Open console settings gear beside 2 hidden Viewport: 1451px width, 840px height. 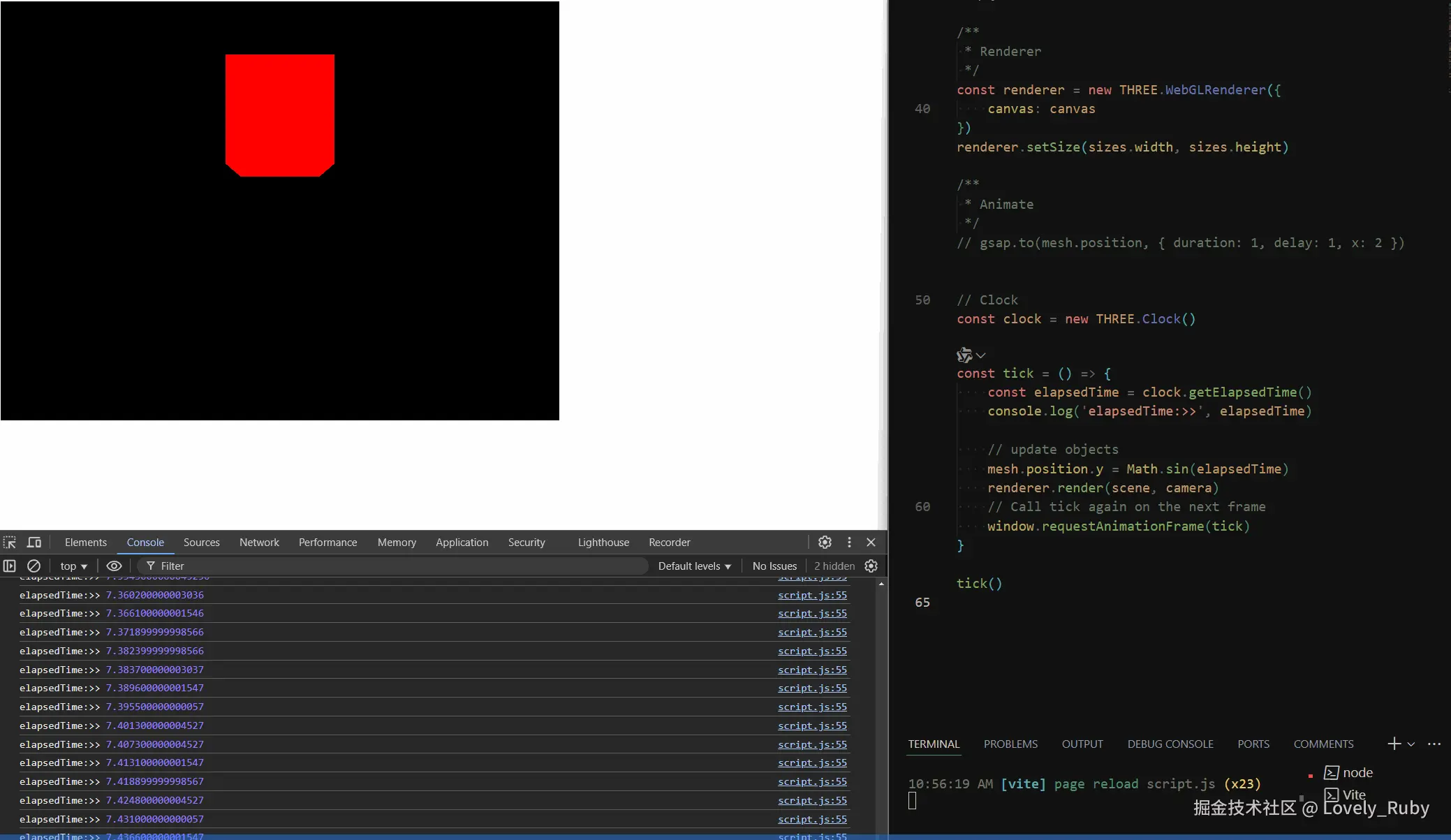click(871, 566)
